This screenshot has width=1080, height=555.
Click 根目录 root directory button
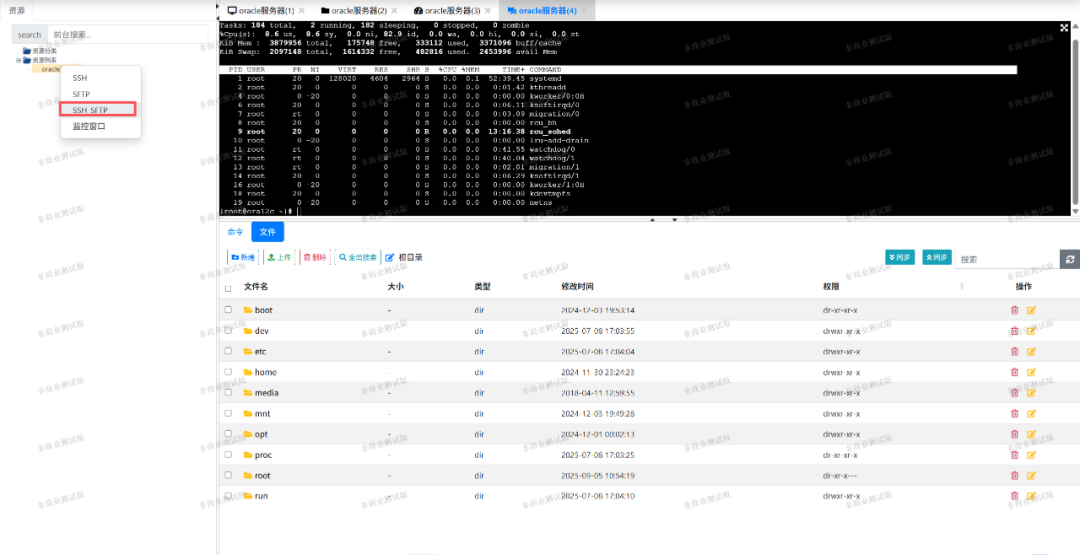[x=404, y=257]
